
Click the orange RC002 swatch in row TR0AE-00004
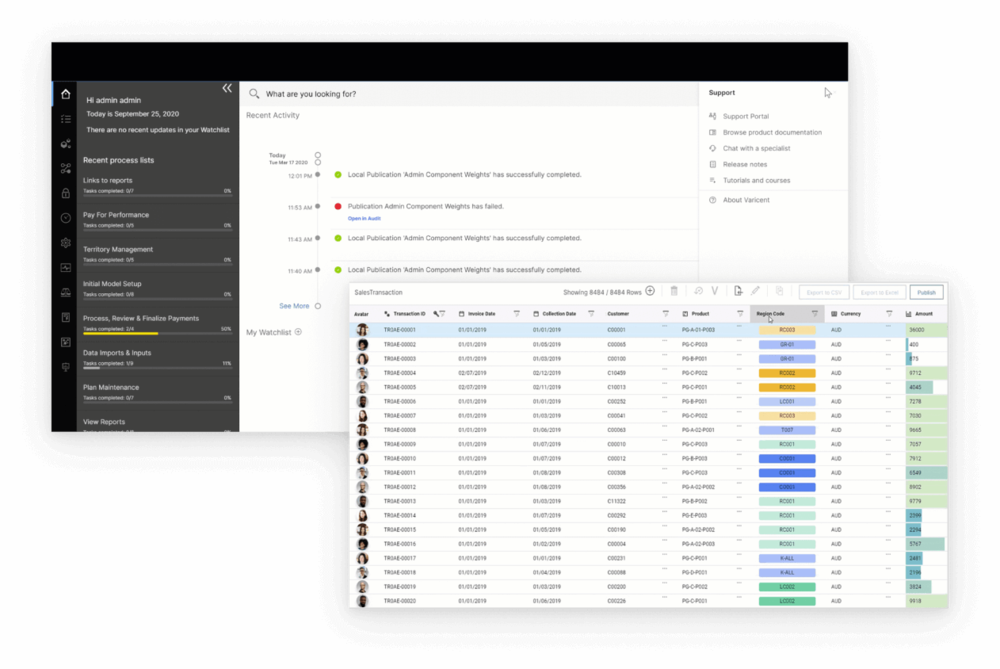(x=787, y=373)
